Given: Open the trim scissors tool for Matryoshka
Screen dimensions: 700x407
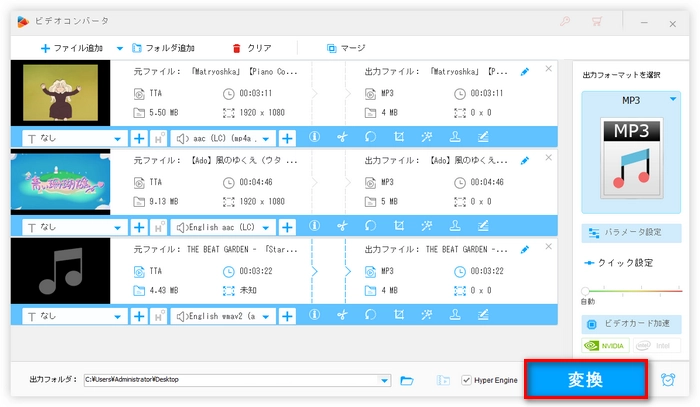Looking at the screenshot, I should (342, 137).
